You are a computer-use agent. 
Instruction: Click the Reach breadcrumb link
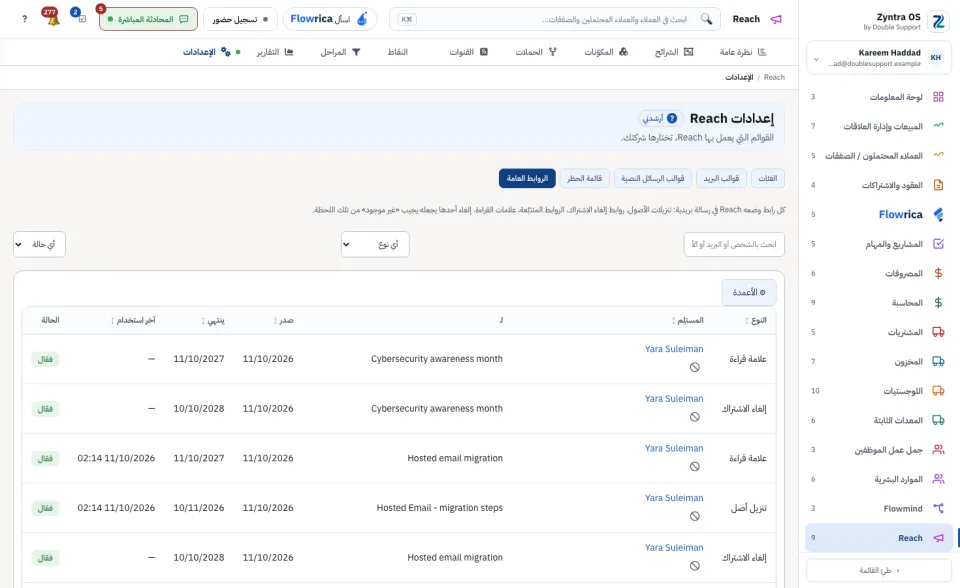(x=774, y=77)
